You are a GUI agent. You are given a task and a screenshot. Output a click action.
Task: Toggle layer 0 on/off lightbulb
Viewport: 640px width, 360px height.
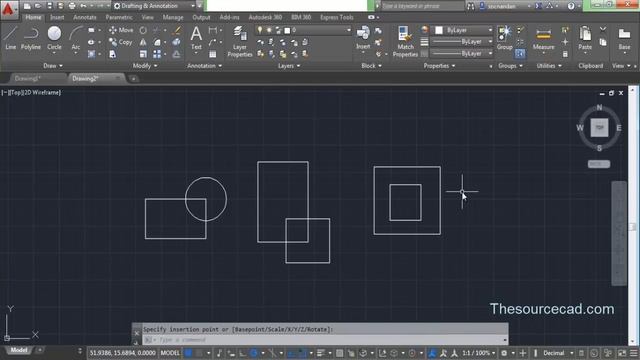[260, 30]
